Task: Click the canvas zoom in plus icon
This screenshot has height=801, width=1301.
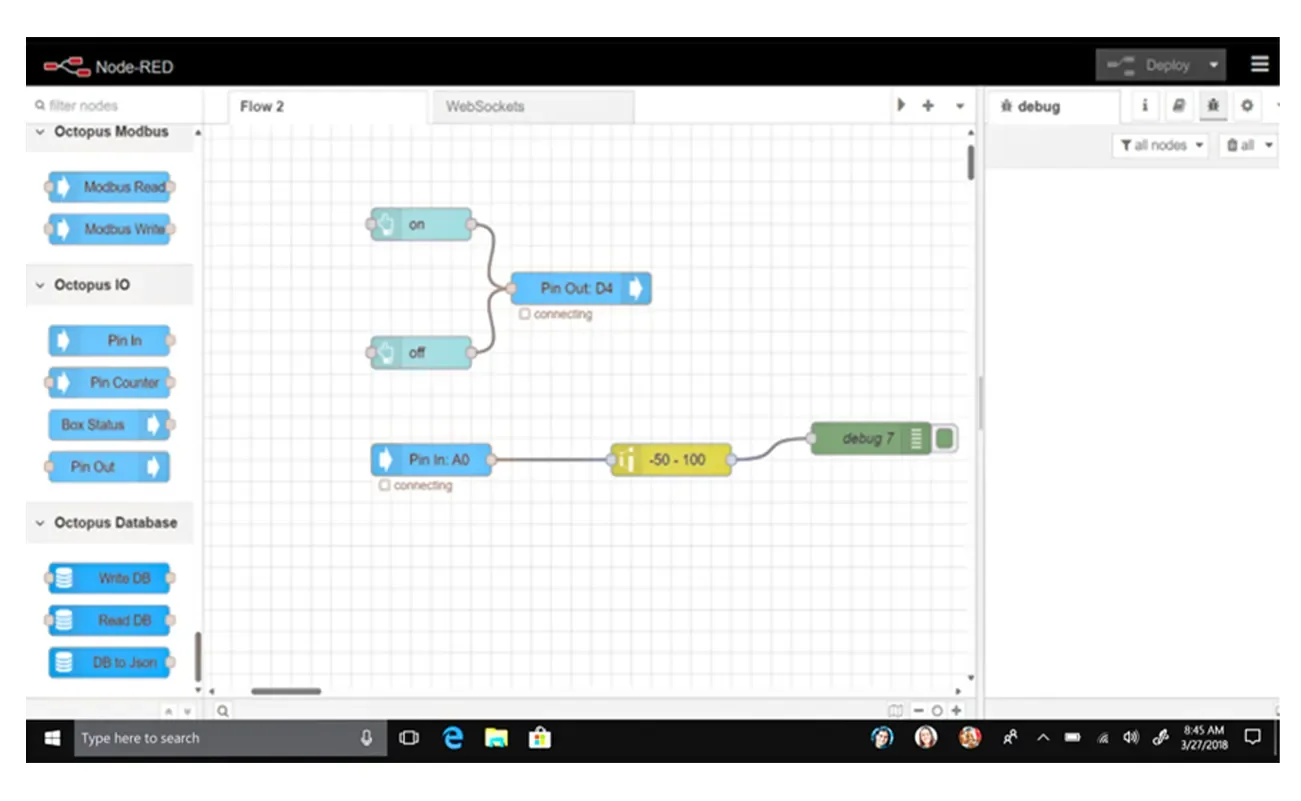Action: 956,710
